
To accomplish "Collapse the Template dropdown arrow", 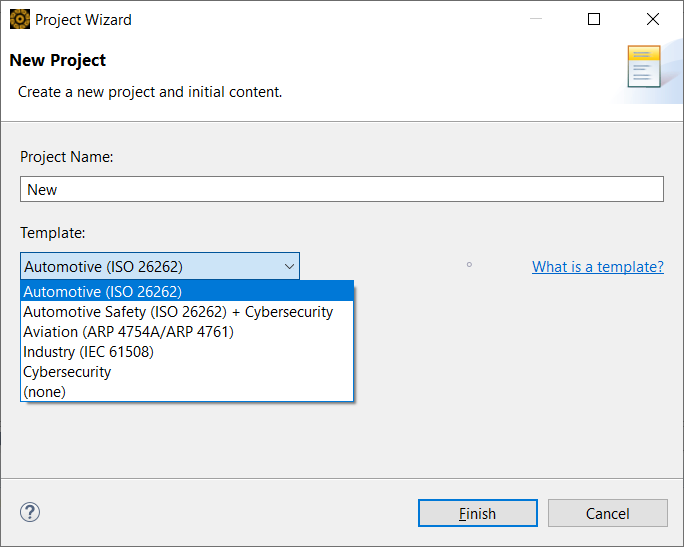I will click(289, 266).
